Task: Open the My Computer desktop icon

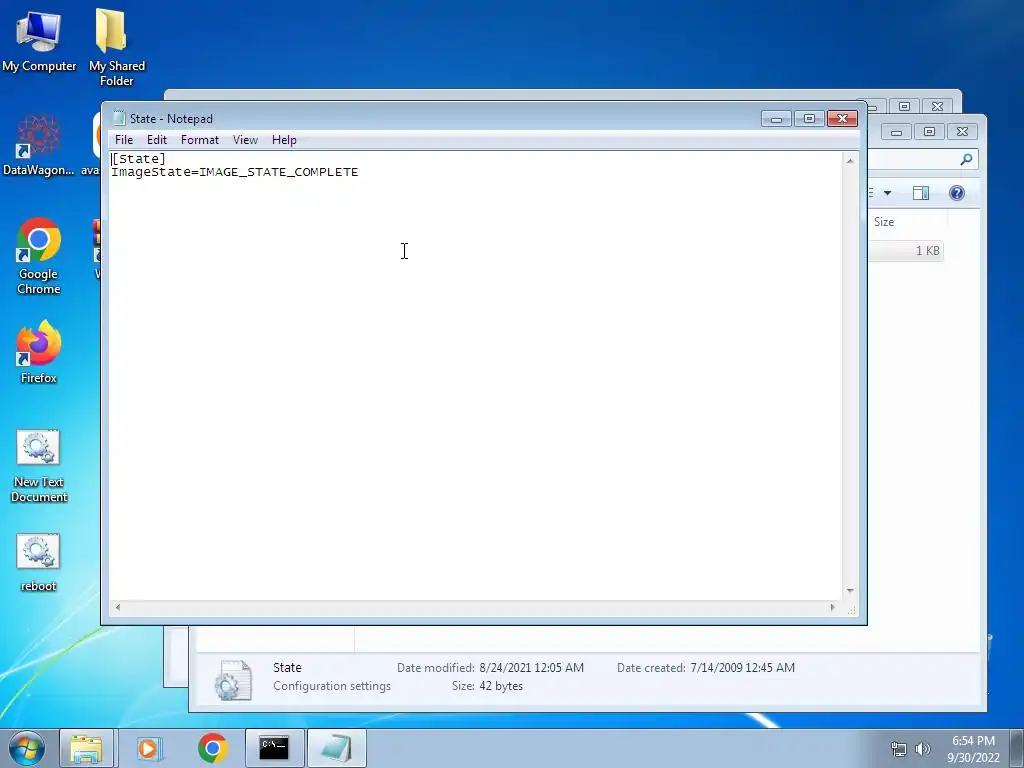Action: pyautogui.click(x=39, y=40)
